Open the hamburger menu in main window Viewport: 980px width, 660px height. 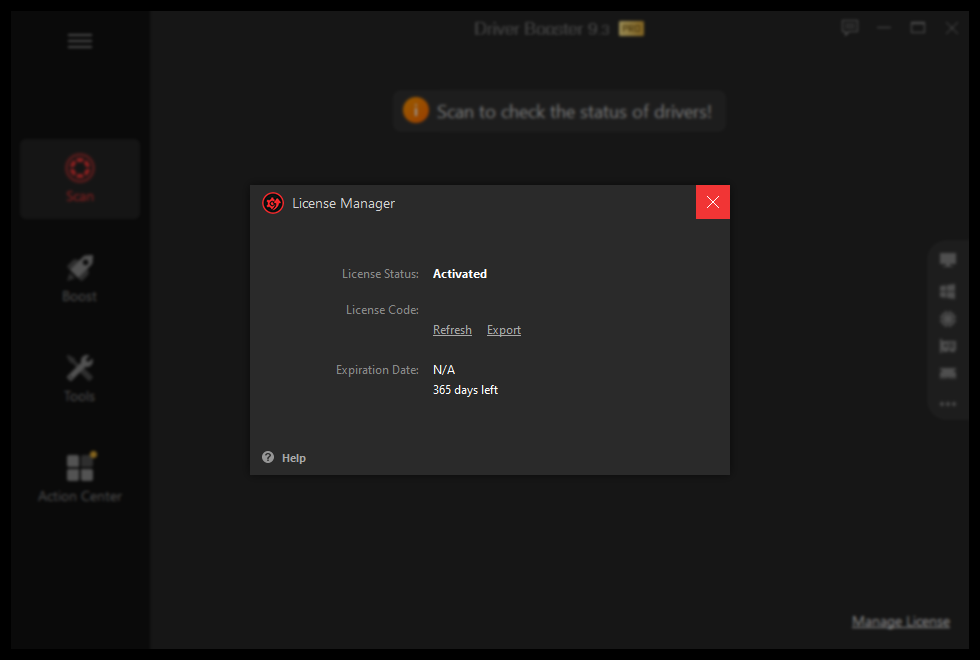80,41
